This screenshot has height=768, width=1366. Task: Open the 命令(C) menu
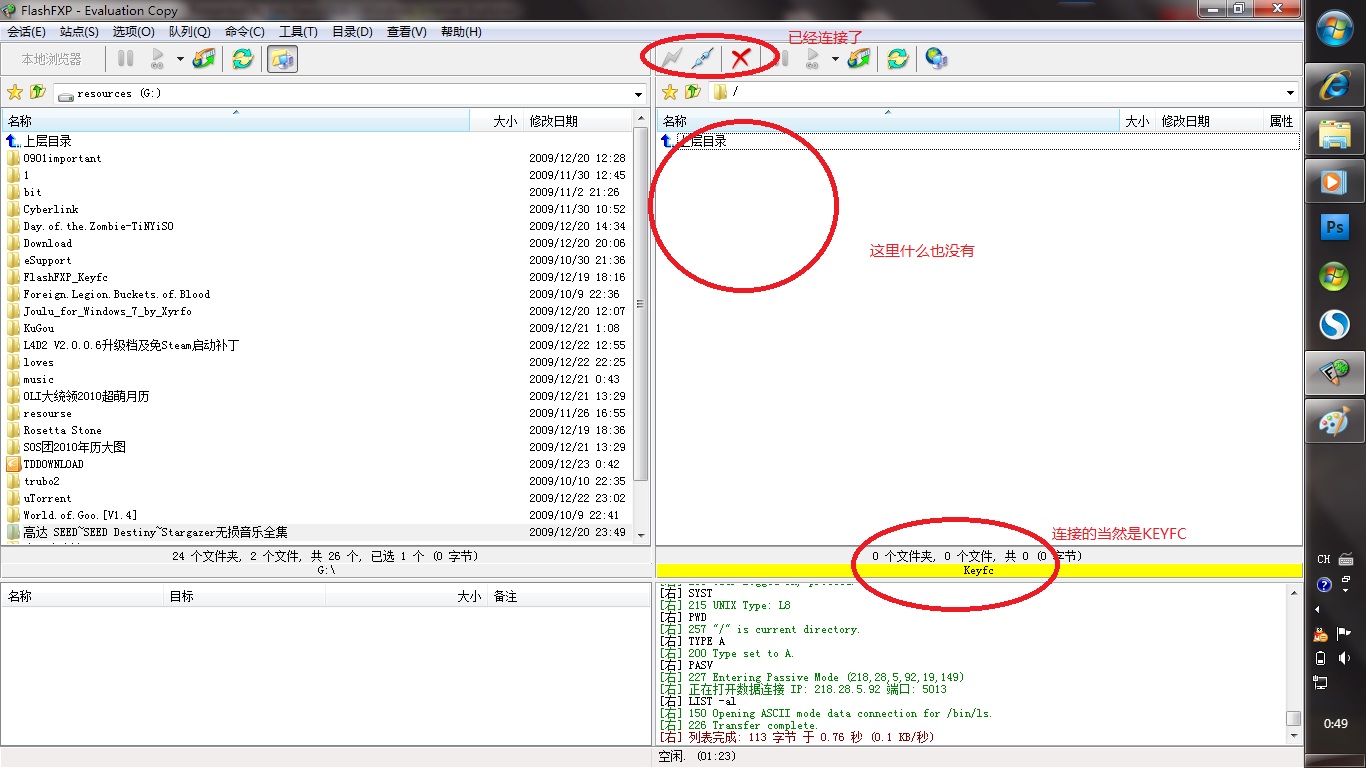[x=245, y=32]
